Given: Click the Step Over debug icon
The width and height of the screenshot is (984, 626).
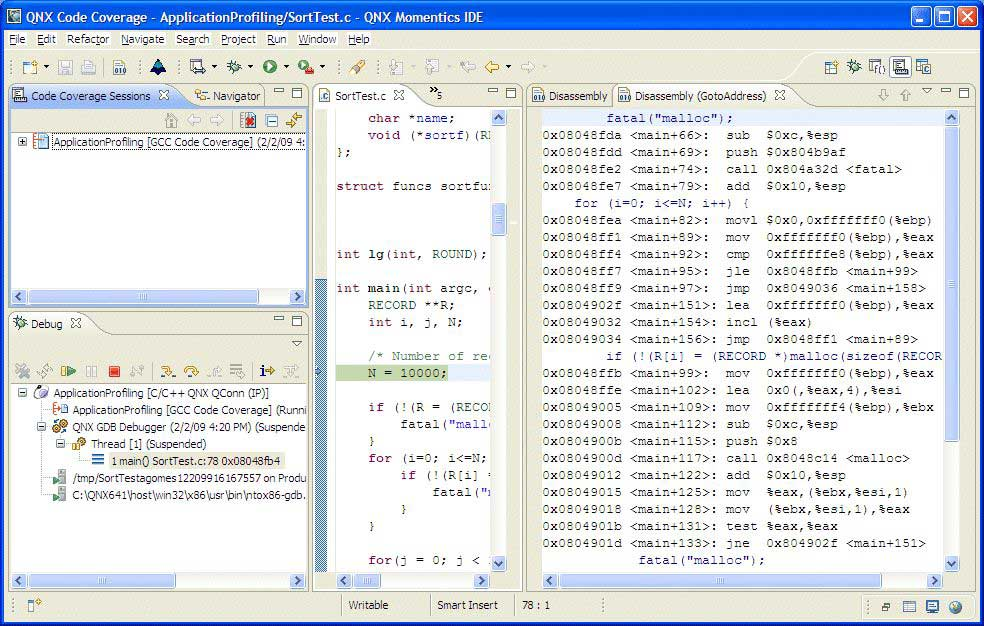Looking at the screenshot, I should click(x=190, y=371).
